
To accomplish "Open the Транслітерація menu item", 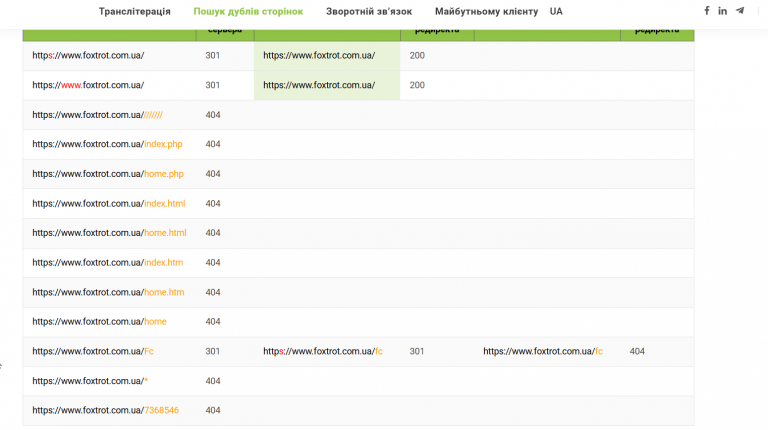I will (135, 11).
